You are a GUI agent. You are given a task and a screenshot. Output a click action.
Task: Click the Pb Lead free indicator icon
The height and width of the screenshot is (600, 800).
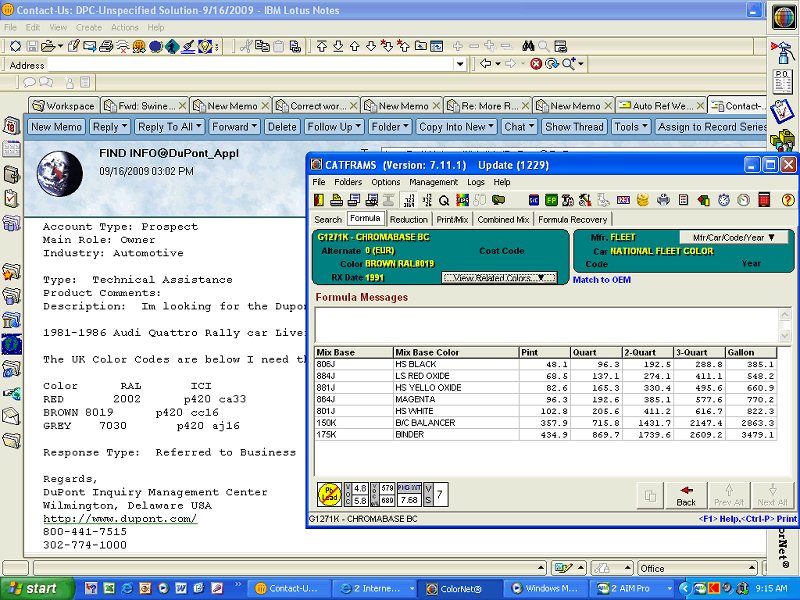pos(329,494)
